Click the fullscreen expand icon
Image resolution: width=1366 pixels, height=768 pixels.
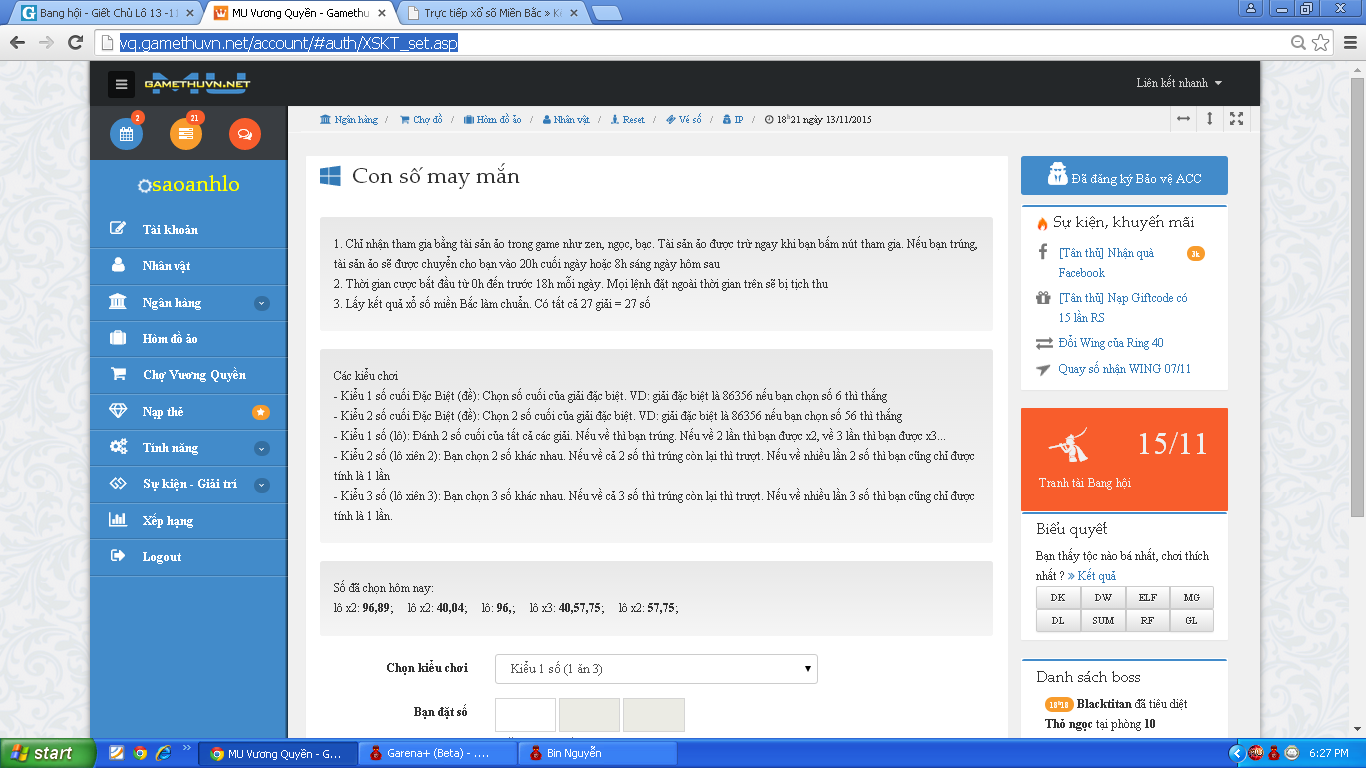coord(1237,119)
